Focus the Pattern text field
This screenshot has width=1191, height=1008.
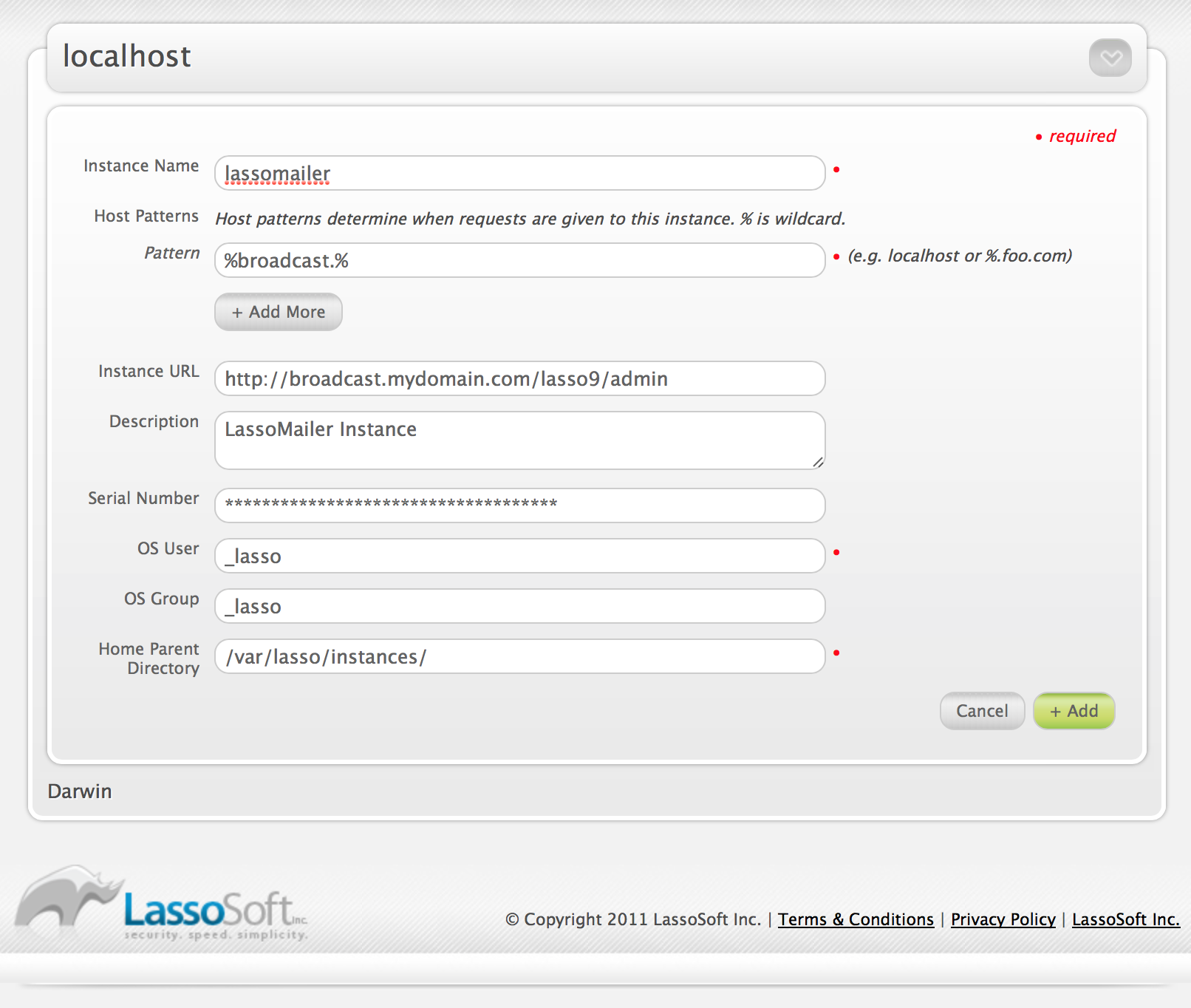(519, 261)
